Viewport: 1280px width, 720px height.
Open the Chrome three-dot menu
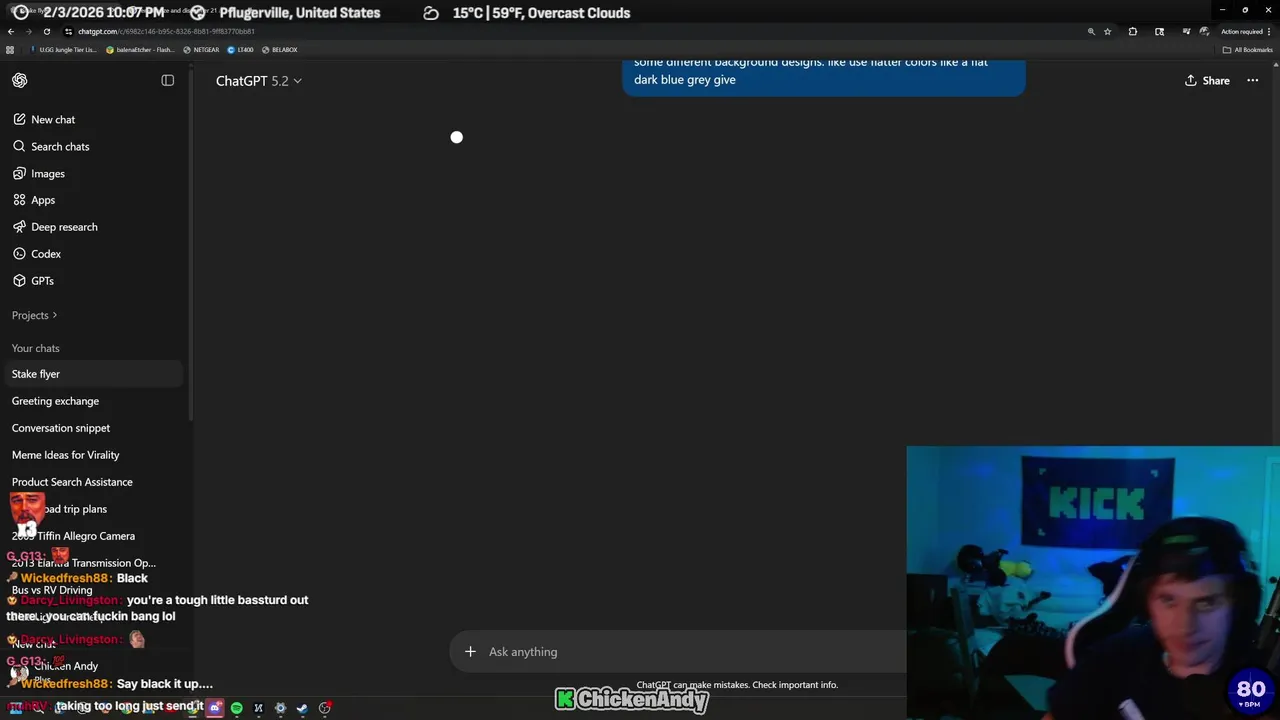(1271, 31)
